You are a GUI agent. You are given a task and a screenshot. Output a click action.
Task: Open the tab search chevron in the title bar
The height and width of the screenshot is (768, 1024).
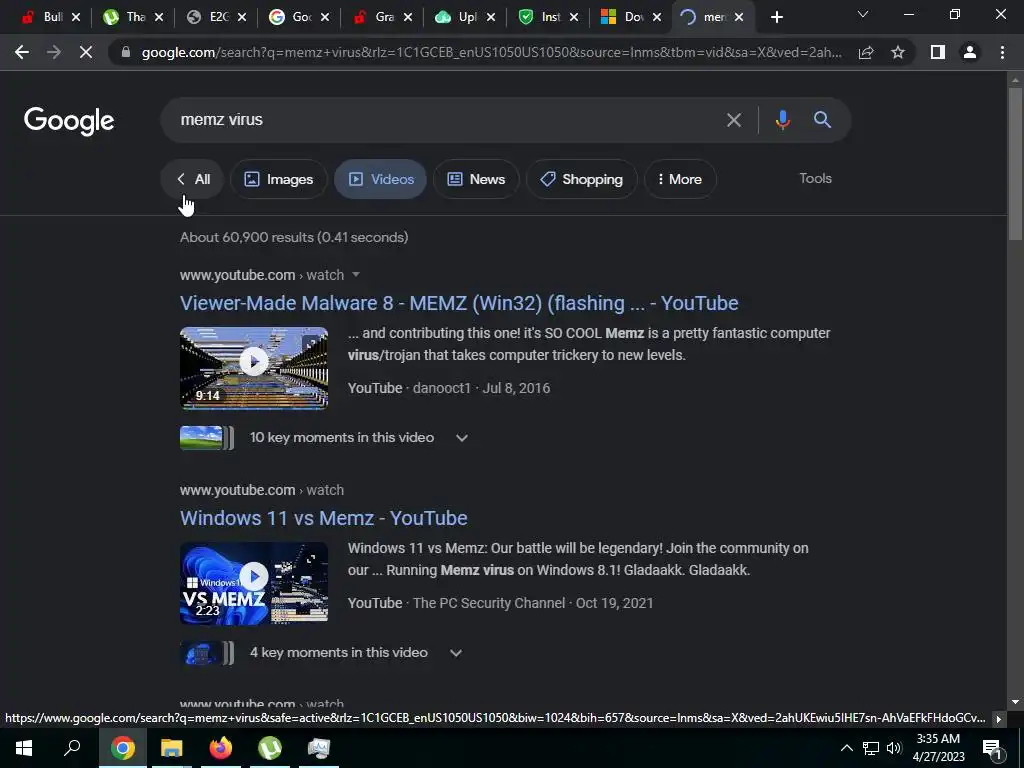tap(863, 14)
